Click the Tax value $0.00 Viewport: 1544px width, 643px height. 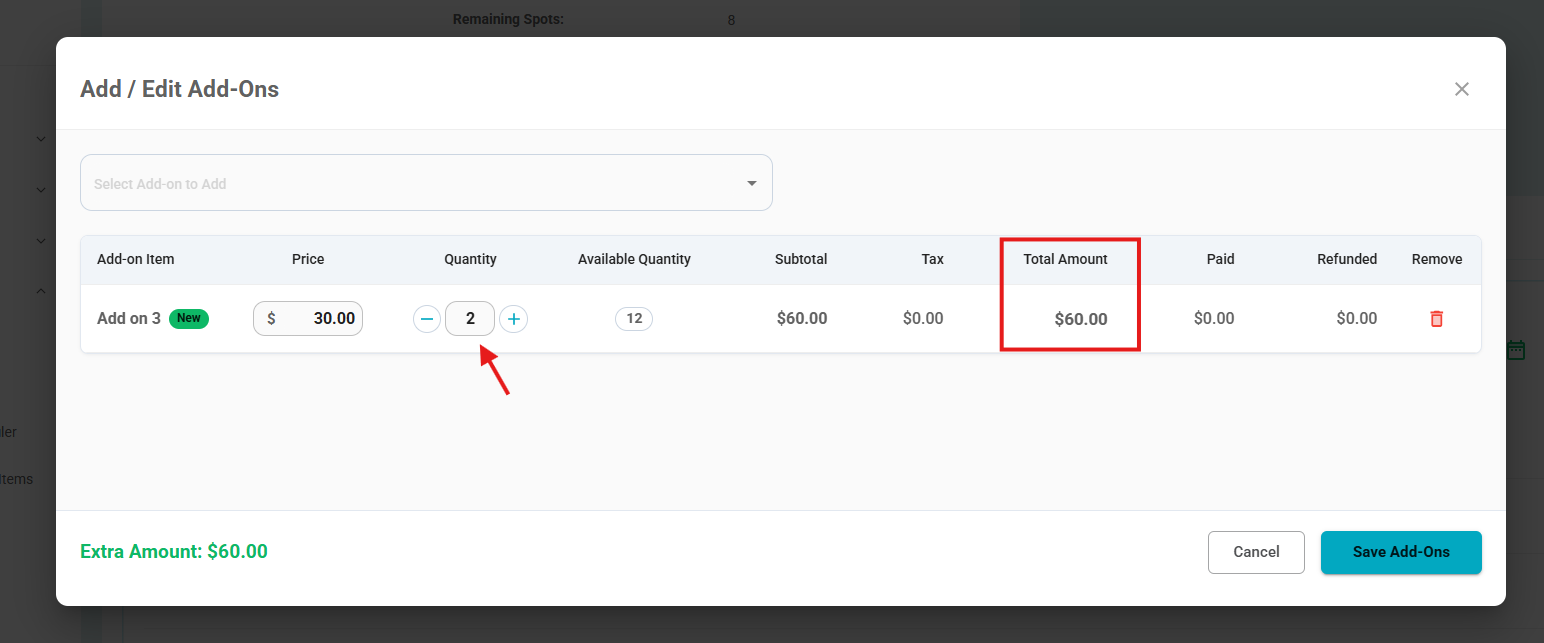(923, 318)
